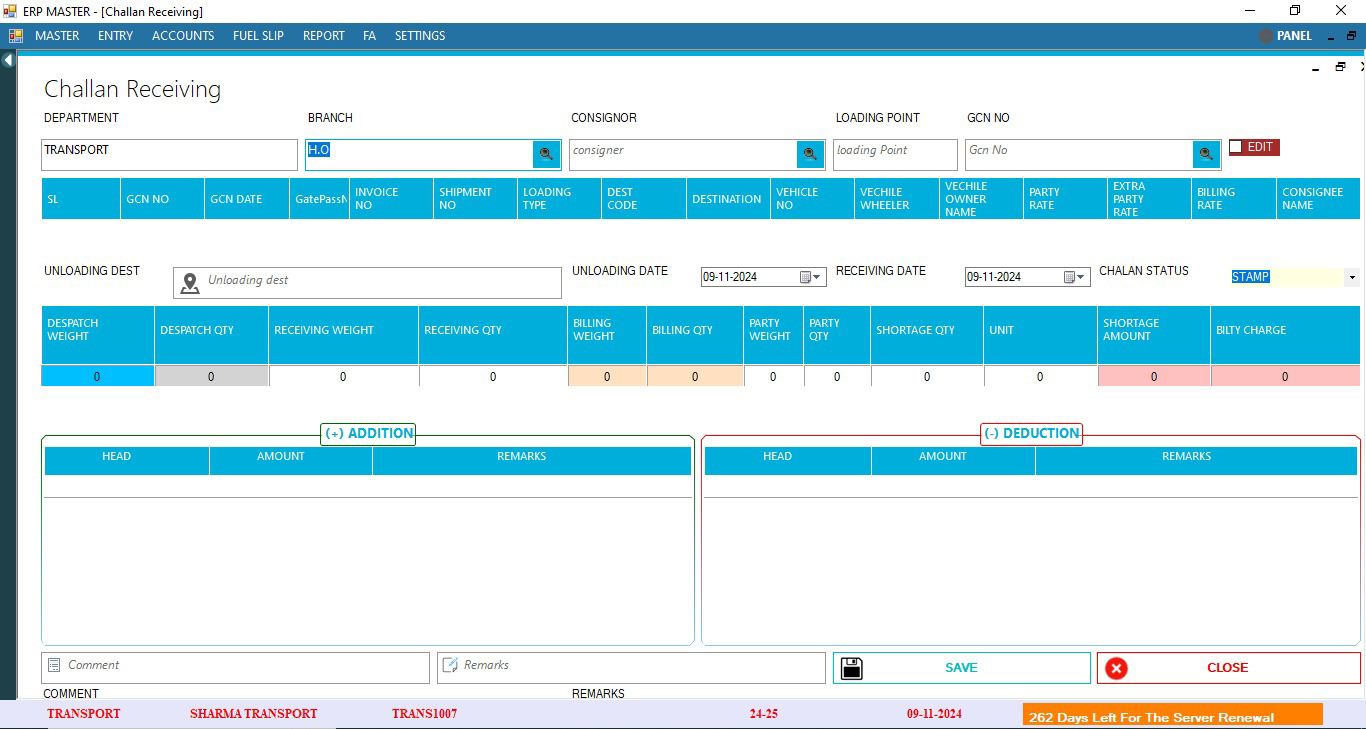
Task: Click the VEHICLE NO column header
Action: click(x=813, y=199)
